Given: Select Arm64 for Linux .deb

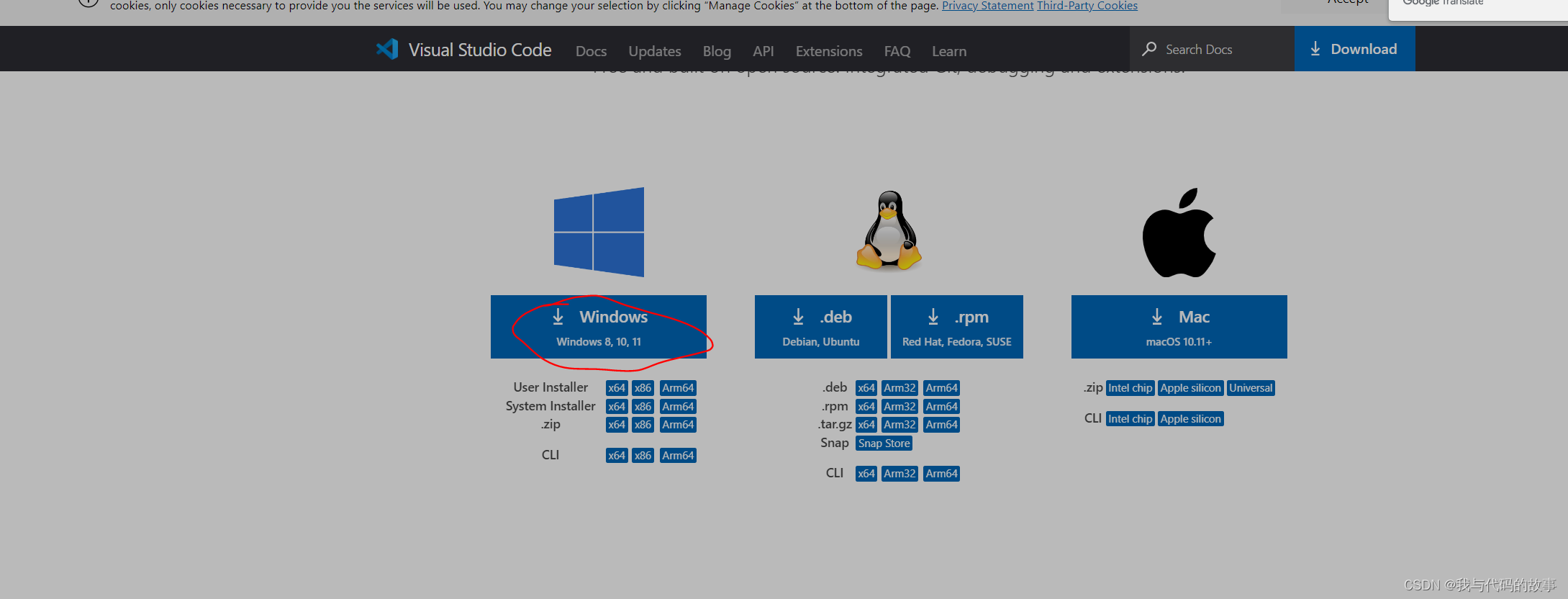Looking at the screenshot, I should point(941,388).
